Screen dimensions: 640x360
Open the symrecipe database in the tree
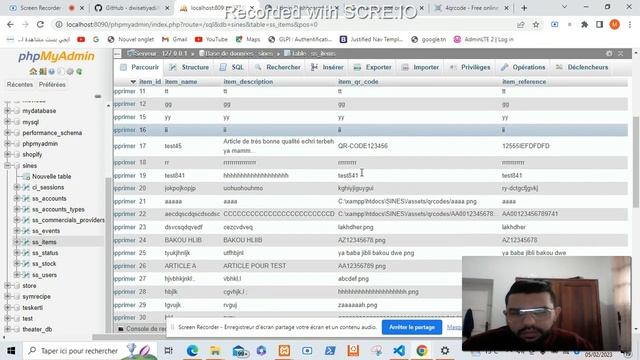click(x=37, y=296)
